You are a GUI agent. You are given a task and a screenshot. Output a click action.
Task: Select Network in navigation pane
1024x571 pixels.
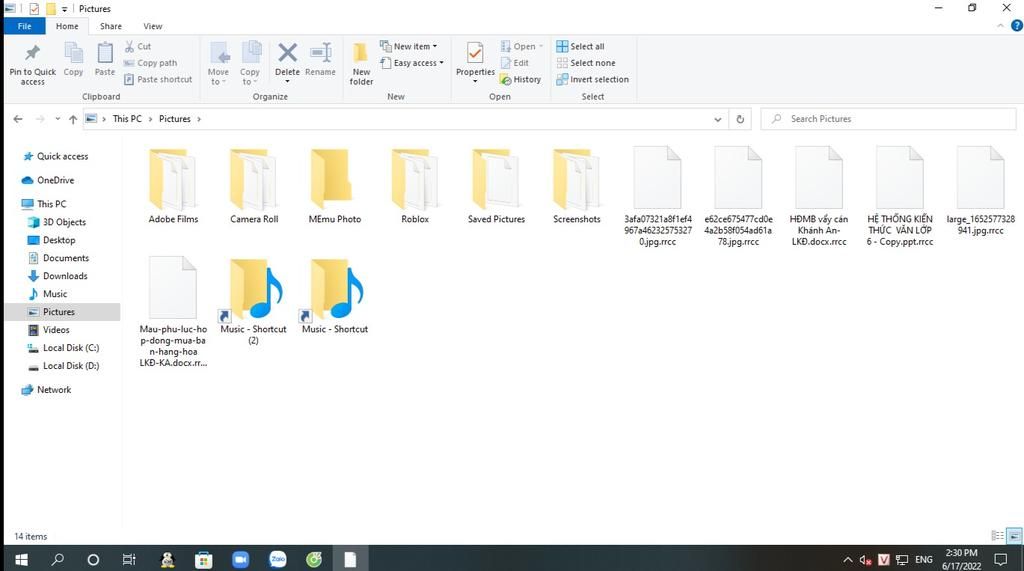tap(46, 389)
